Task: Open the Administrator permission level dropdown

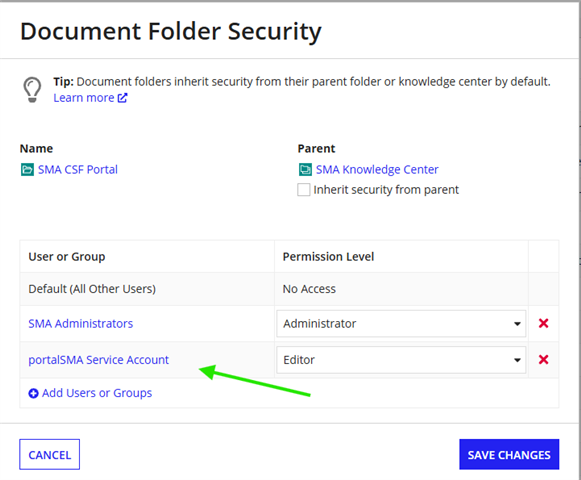Action: 401,324
